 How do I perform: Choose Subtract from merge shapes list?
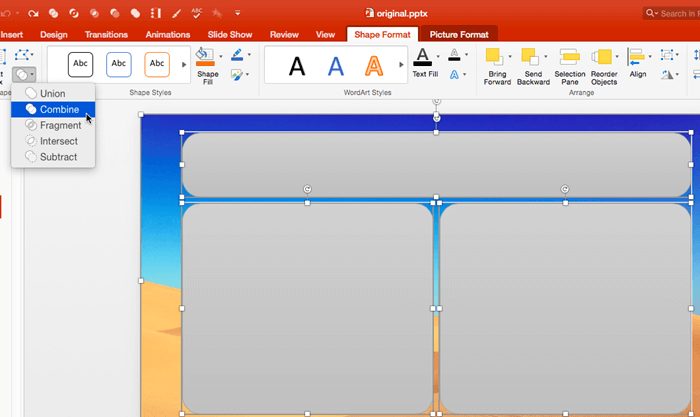[58, 157]
